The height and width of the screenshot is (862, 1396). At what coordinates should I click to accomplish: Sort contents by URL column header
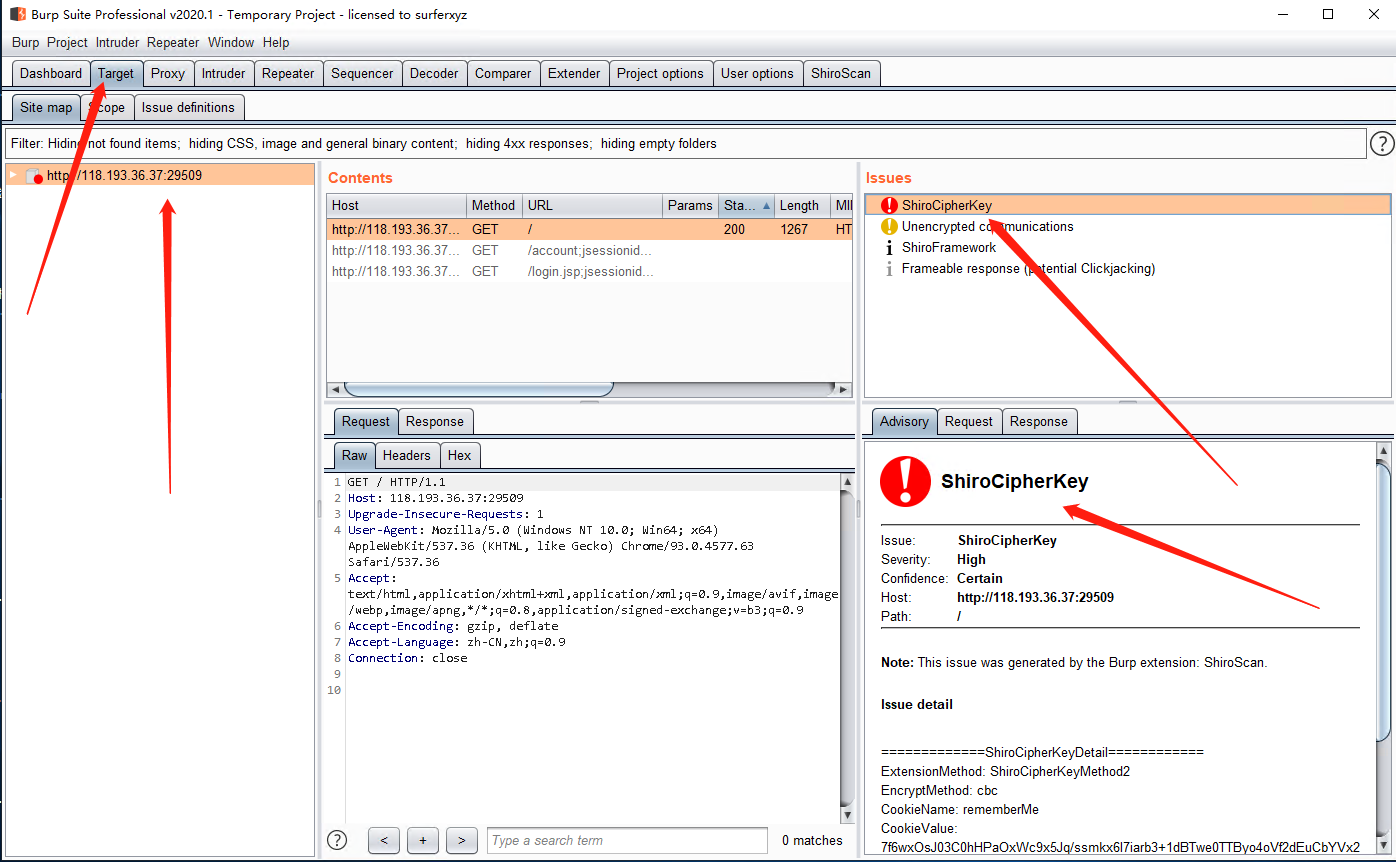pyautogui.click(x=592, y=205)
